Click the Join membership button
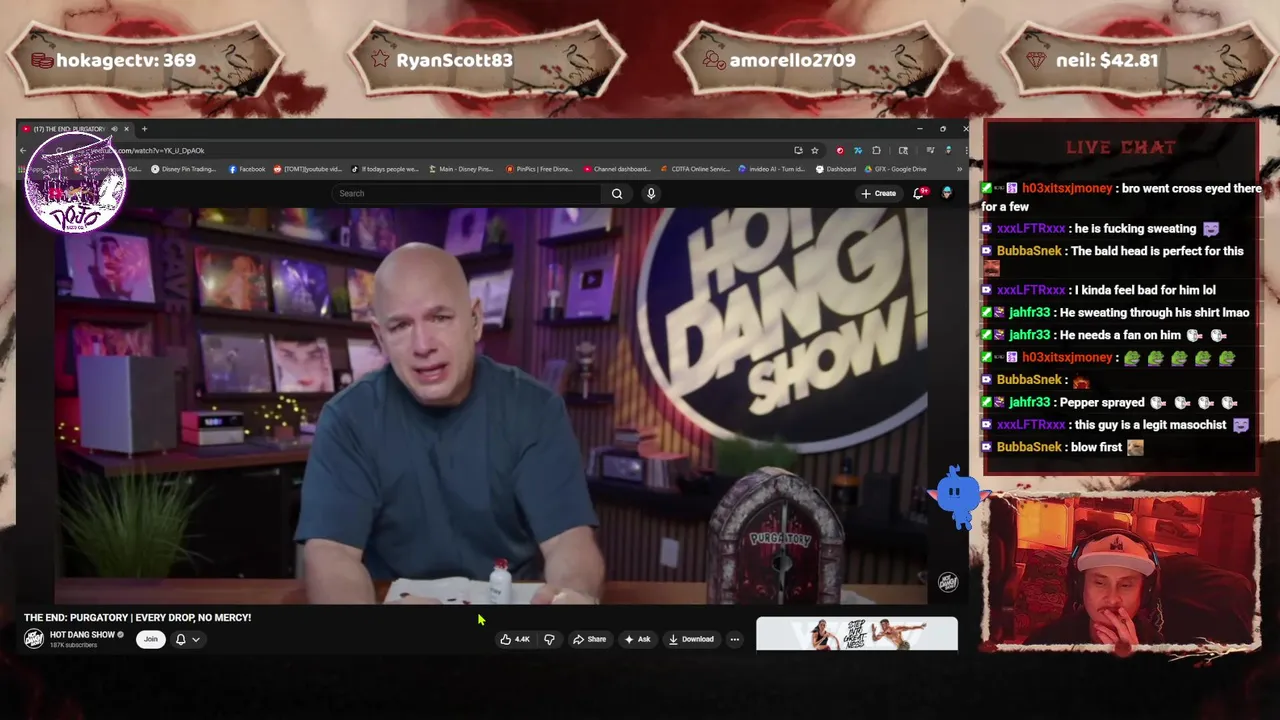This screenshot has width=1280, height=720. point(151,639)
